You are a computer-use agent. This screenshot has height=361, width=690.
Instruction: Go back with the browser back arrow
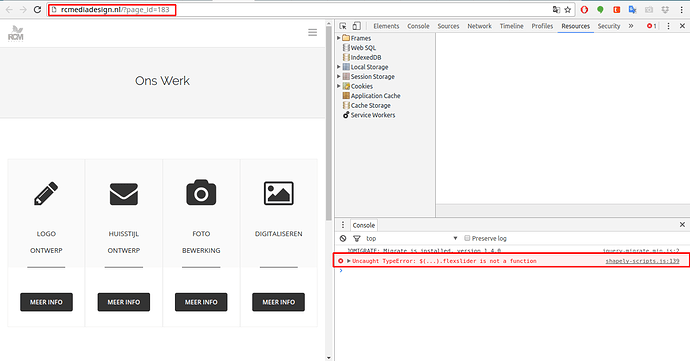coord(9,9)
